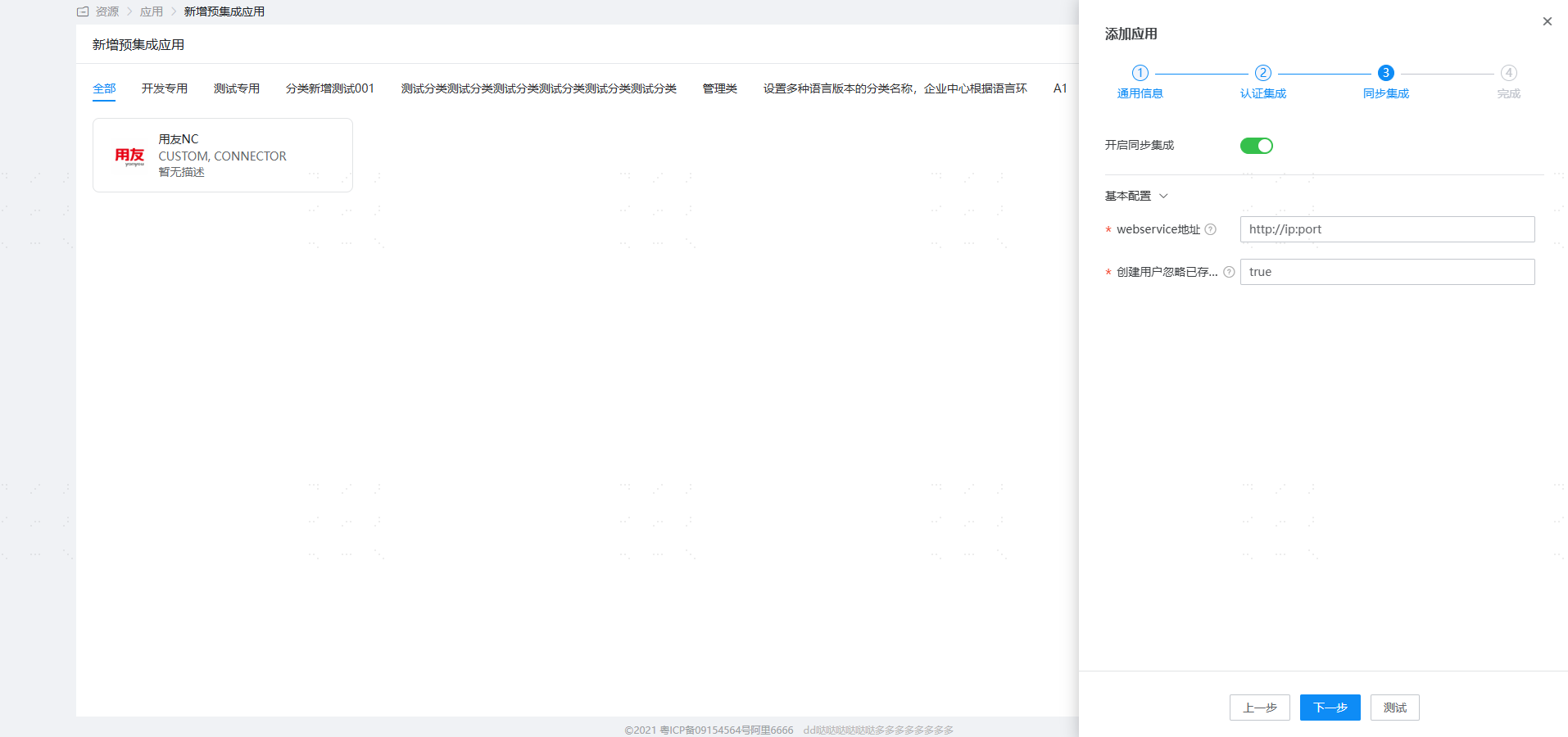This screenshot has height=737, width=1568.
Task: Click the 用友 yonyou logo icon
Action: click(129, 156)
